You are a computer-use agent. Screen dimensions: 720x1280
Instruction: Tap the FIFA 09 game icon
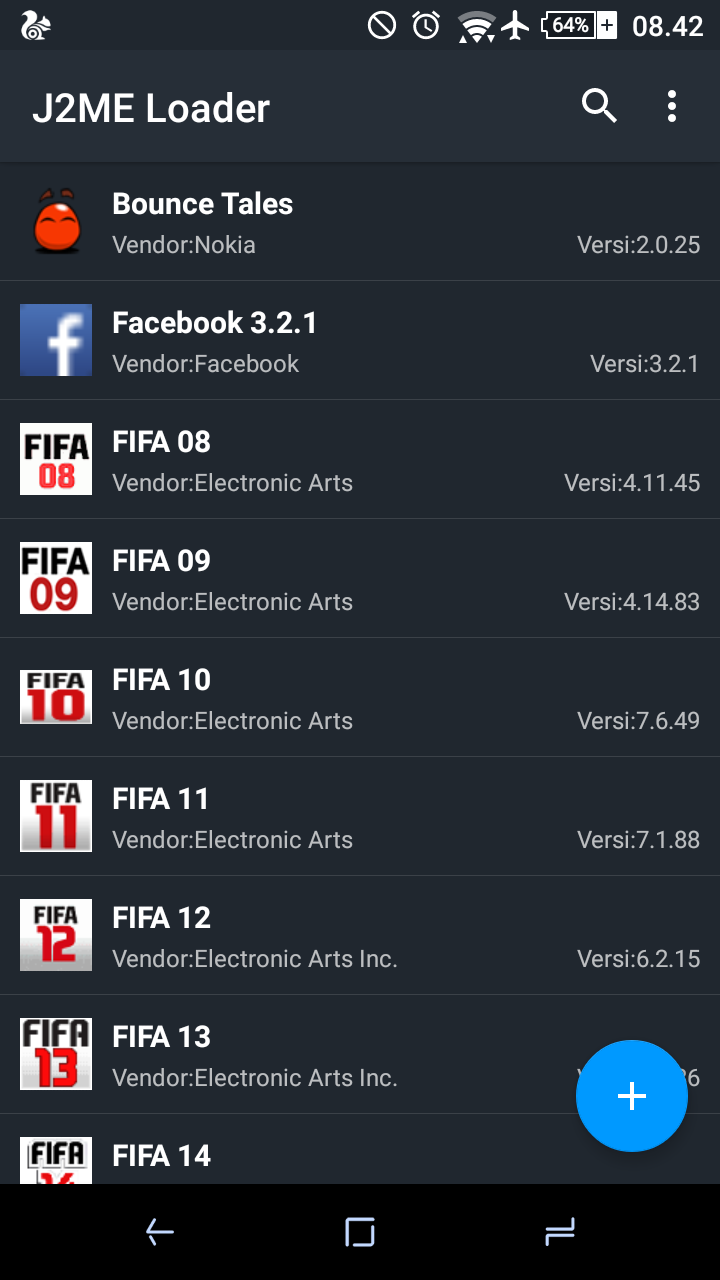click(x=56, y=578)
